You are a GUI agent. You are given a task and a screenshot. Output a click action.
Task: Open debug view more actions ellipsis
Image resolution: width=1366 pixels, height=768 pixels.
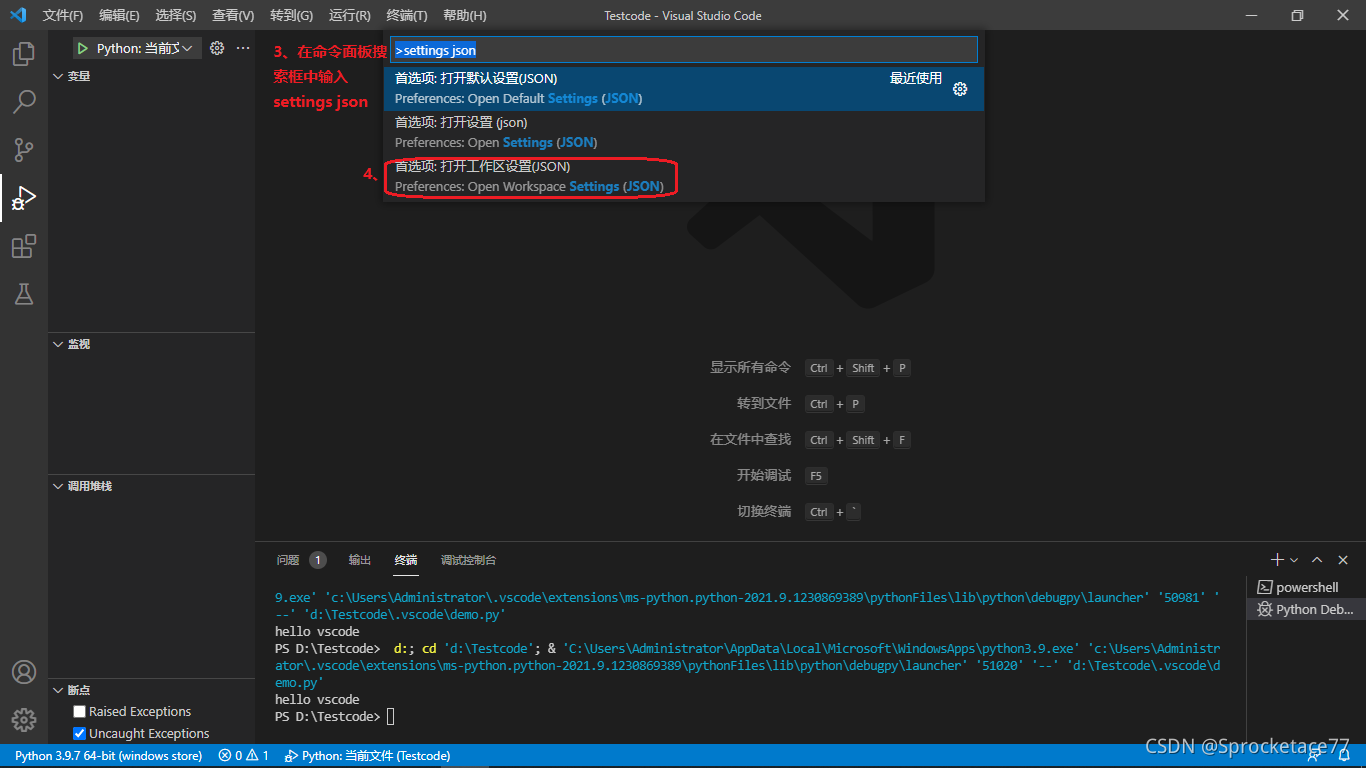pos(243,48)
